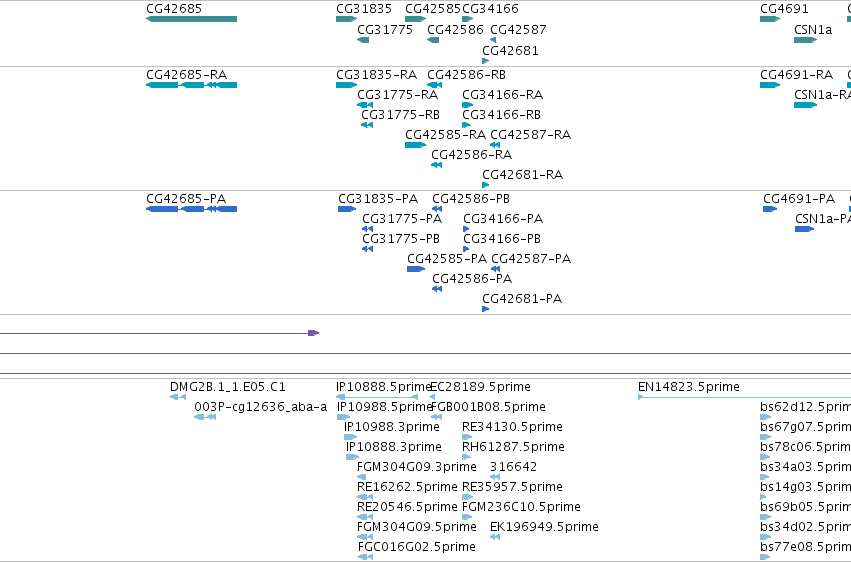
Task: Select the CG31775-PB protein
Action: pyautogui.click(x=367, y=250)
